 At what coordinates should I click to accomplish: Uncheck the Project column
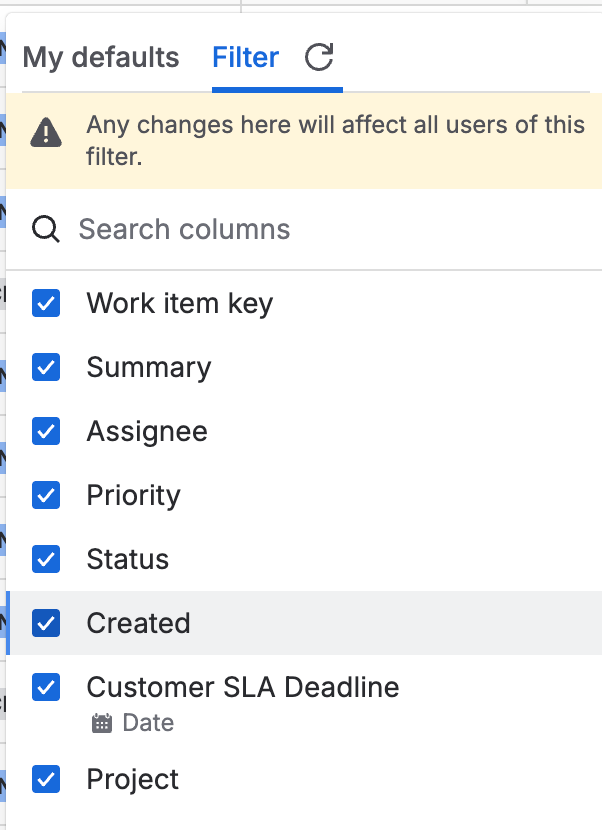click(45, 779)
